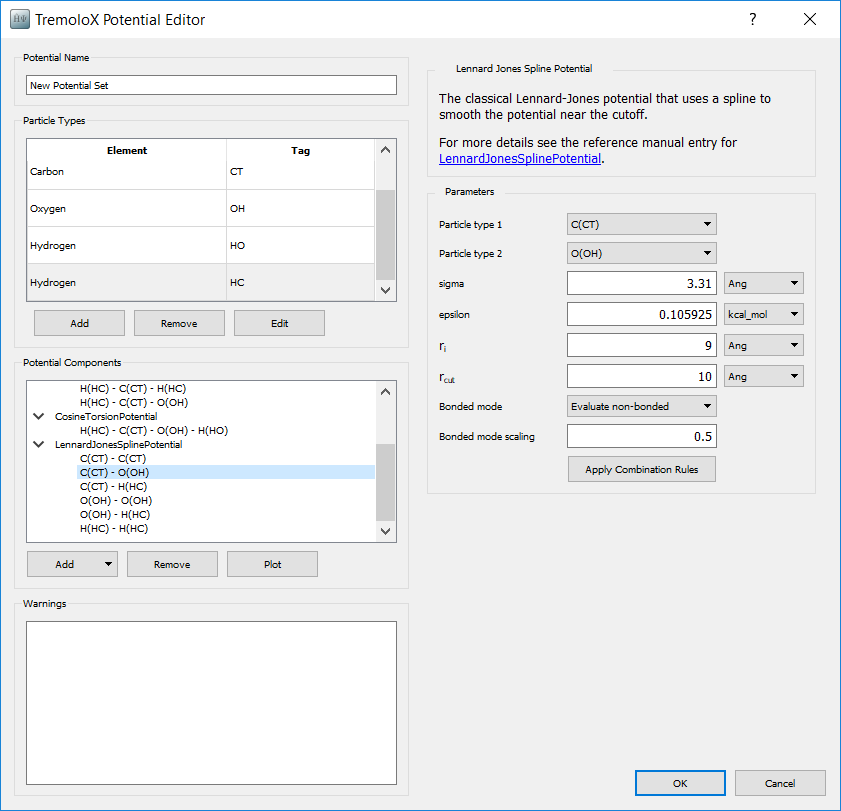This screenshot has width=841, height=811.
Task: Select the Hydrogen HC particle type row
Action: (x=201, y=283)
